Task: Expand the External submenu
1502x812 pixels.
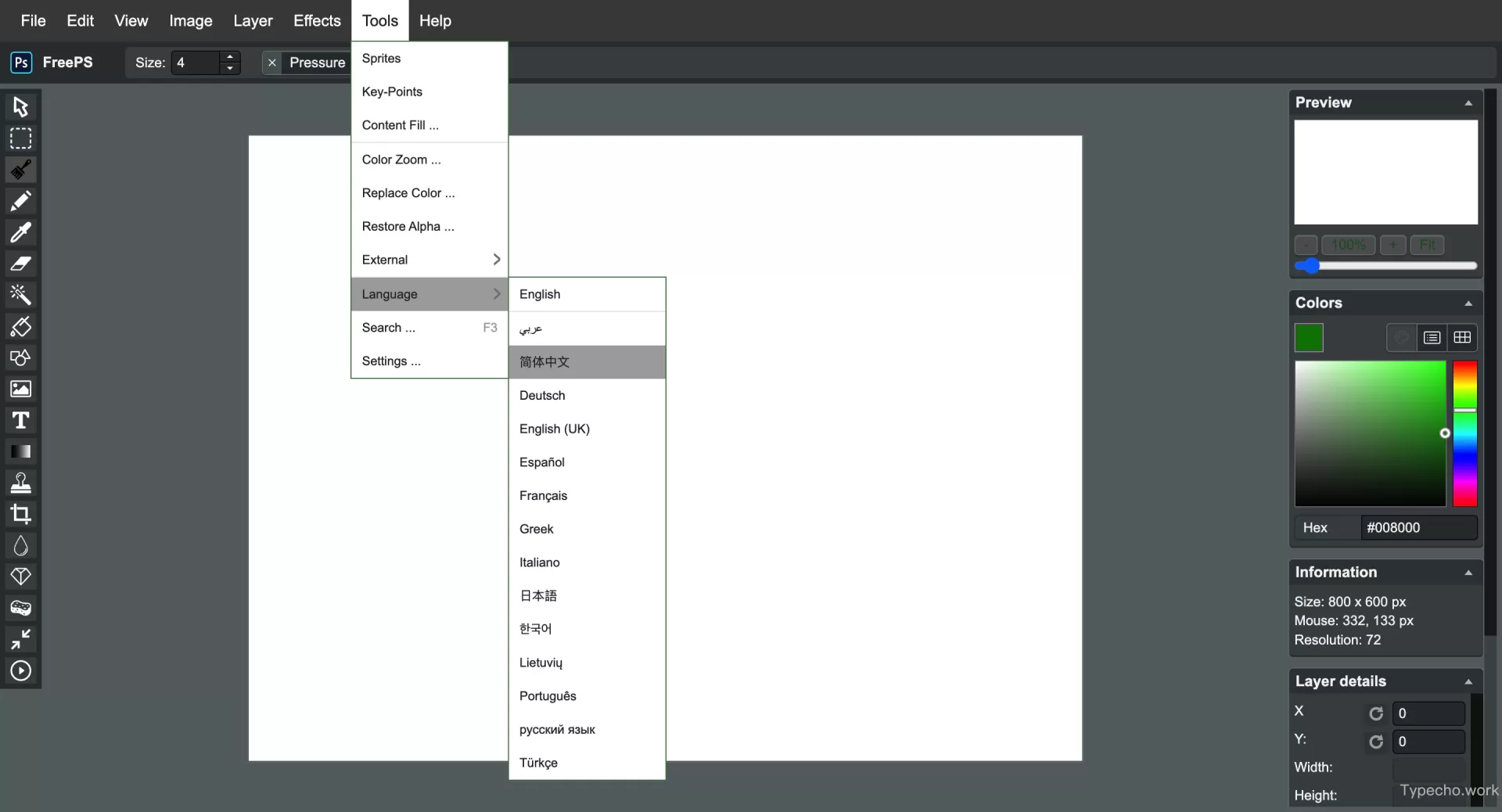Action: coord(429,260)
